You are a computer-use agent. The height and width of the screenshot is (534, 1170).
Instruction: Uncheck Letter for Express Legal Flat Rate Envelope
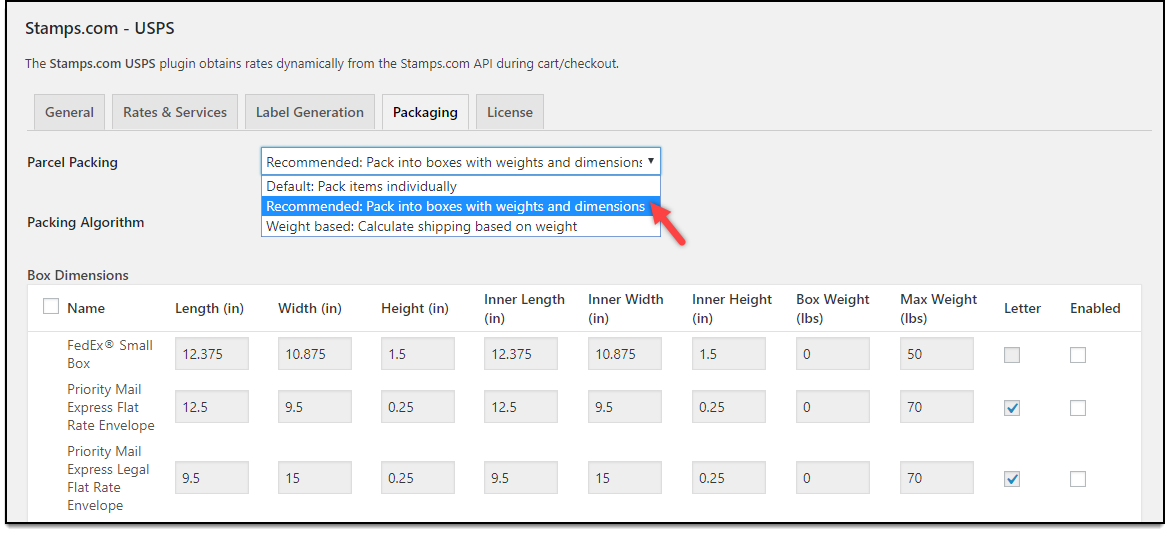click(1012, 479)
